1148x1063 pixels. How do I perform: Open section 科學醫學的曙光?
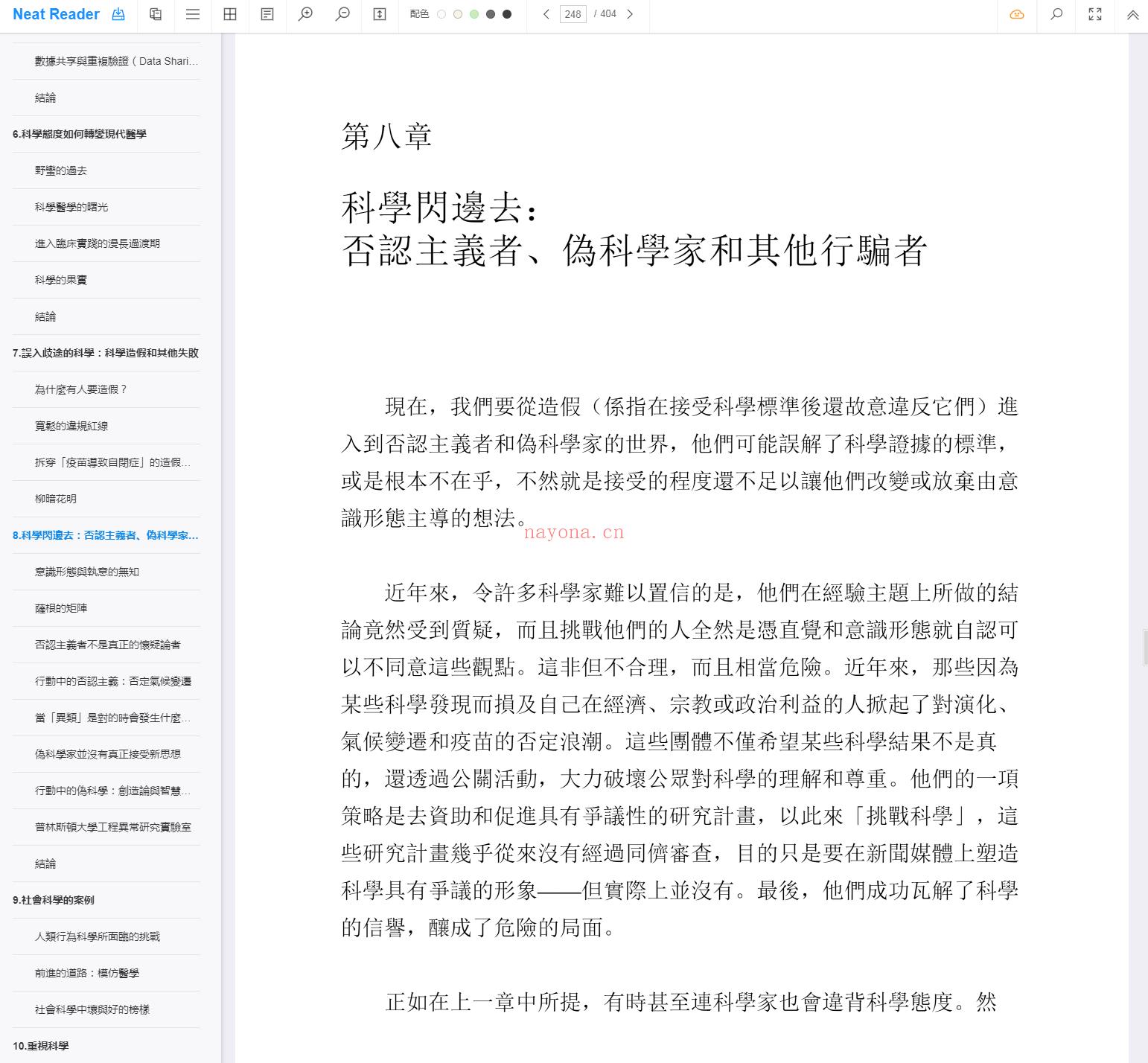pos(71,207)
